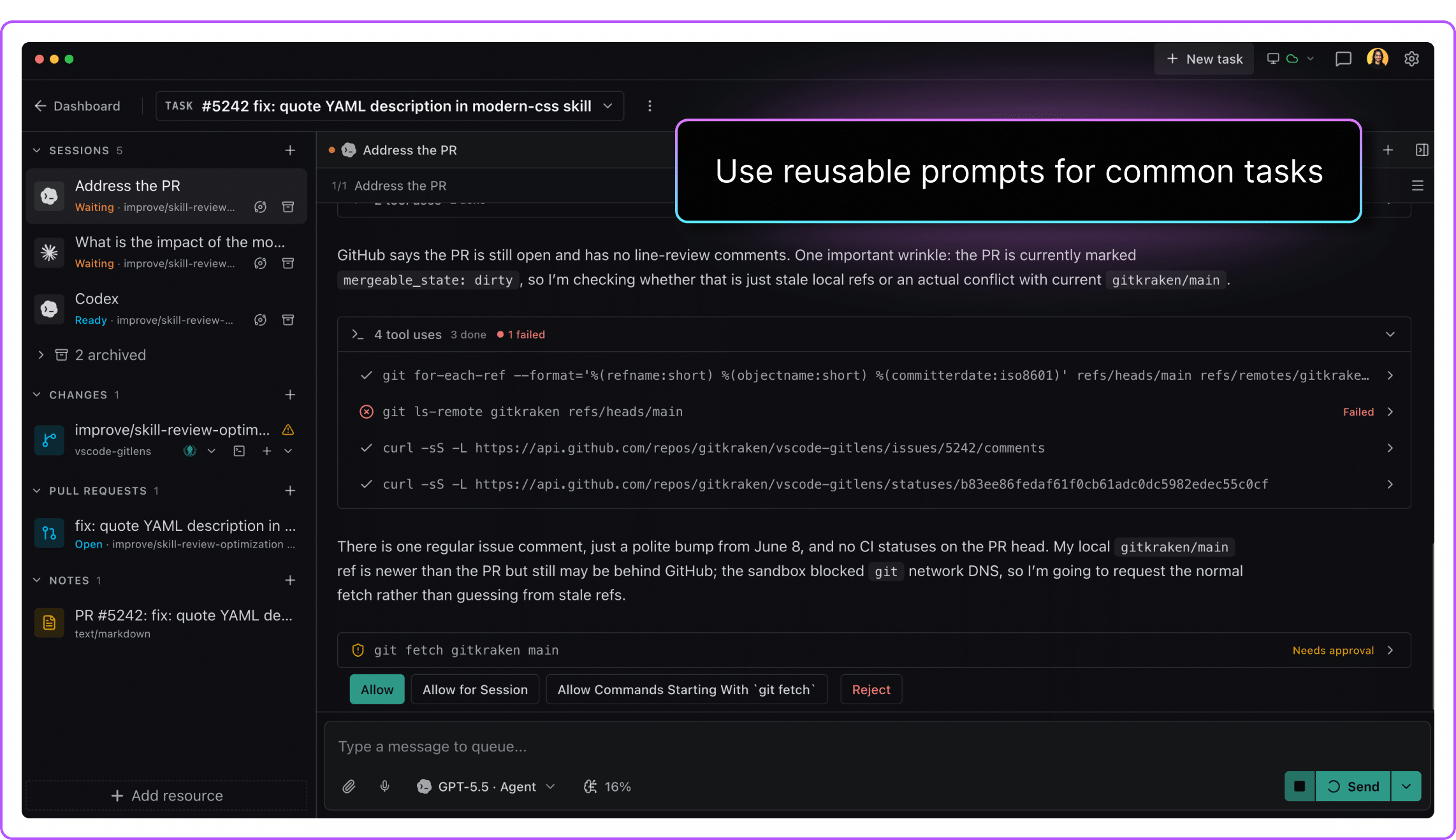This screenshot has width=1456, height=840.
Task: Attach a file with the paperclip icon
Action: click(348, 787)
